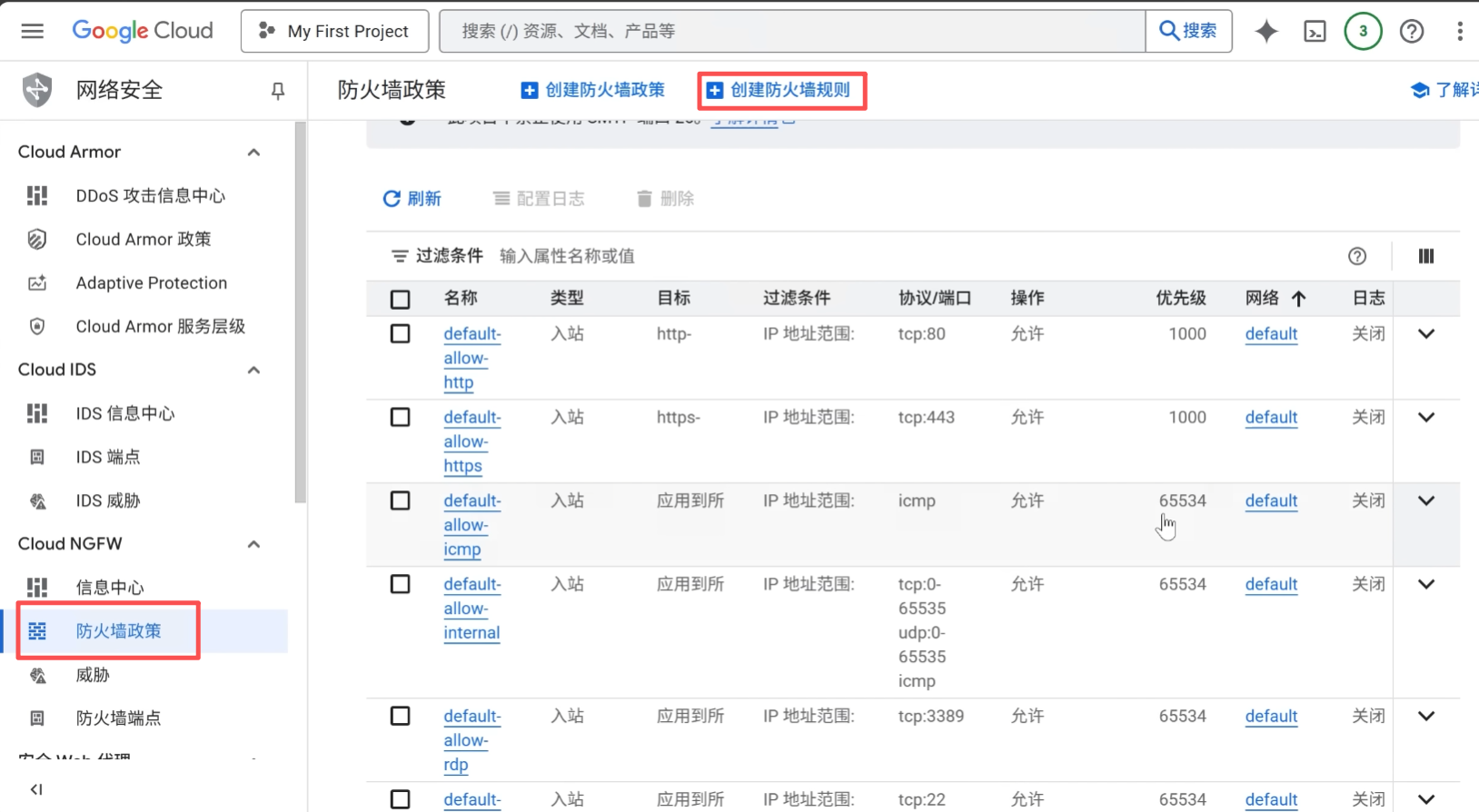Go to 防火墙政策 in sidebar

[118, 631]
